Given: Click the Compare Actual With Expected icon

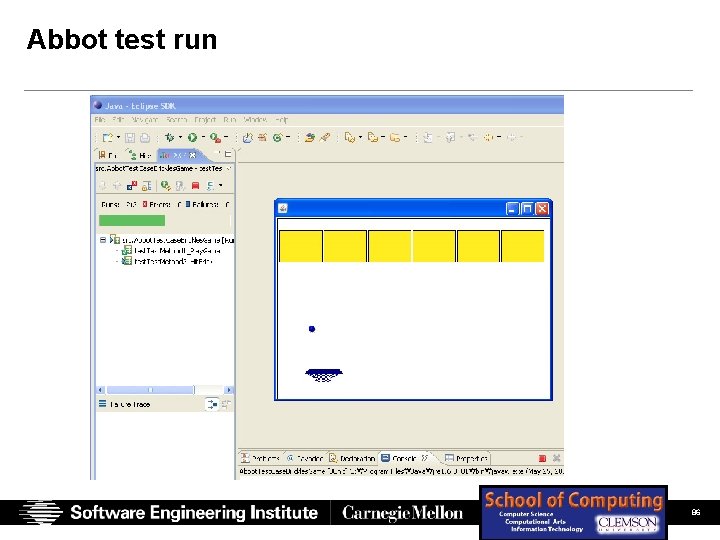Looking at the screenshot, I should [x=226, y=405].
